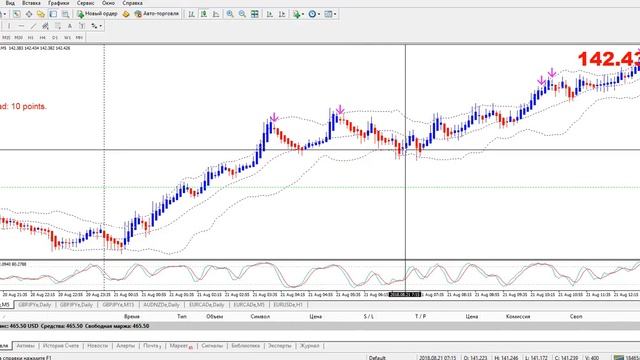Switch to GBPJPYe,M15 chart tab
This screenshot has width=640, height=360.
tap(118, 305)
